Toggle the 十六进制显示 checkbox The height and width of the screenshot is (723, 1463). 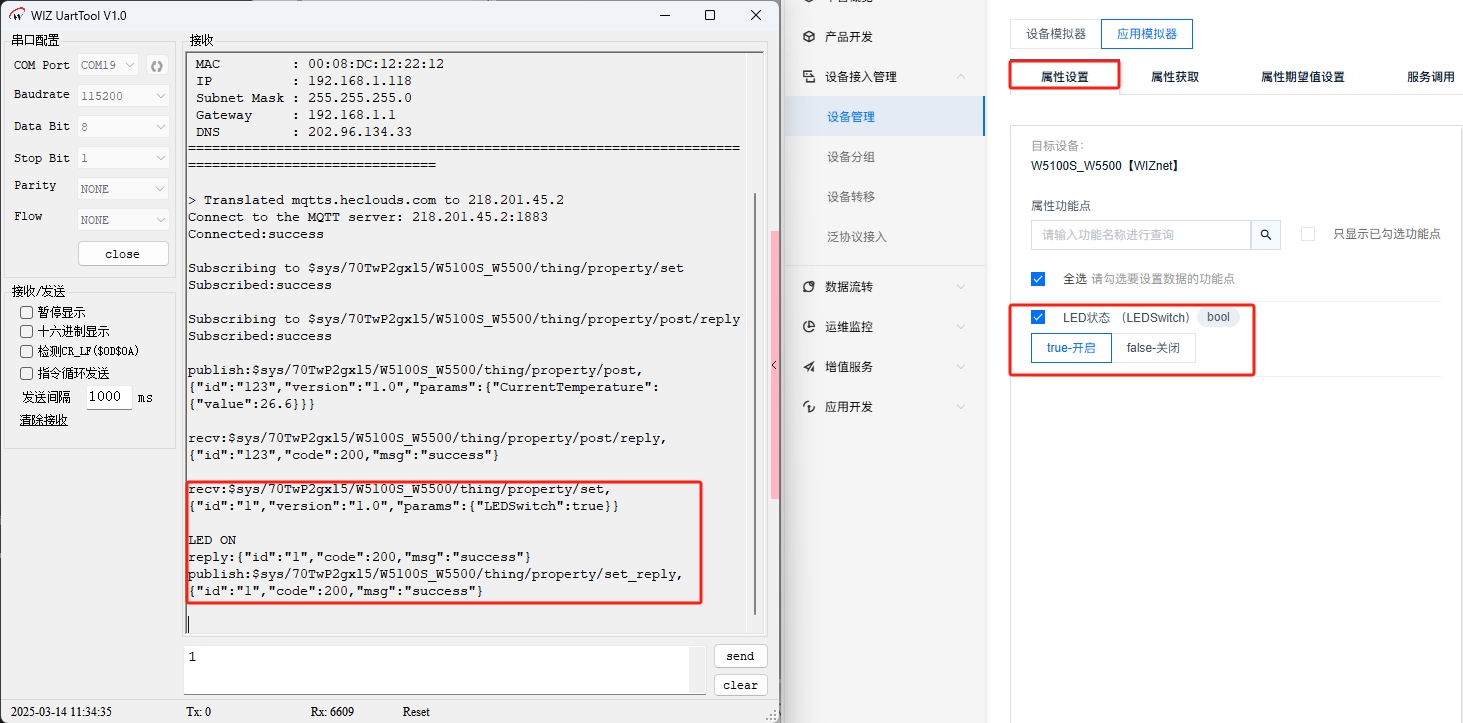click(x=27, y=332)
